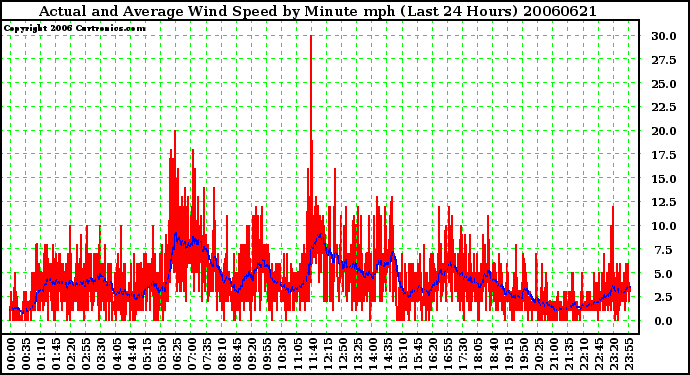Click the 07:00 time label

(x=191, y=354)
